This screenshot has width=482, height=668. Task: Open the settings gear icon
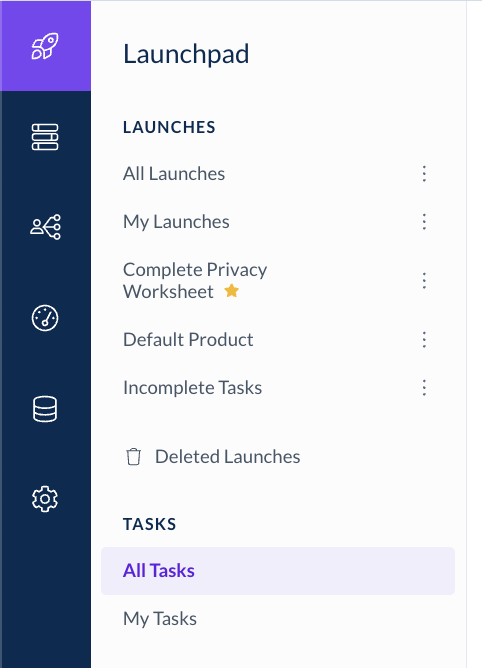(45, 499)
